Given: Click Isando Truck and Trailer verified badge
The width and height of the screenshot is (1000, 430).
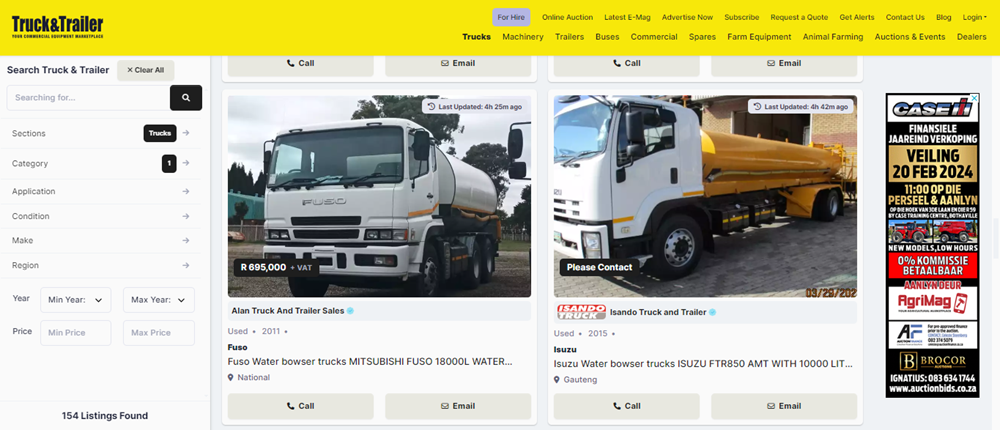Looking at the screenshot, I should pos(712,312).
